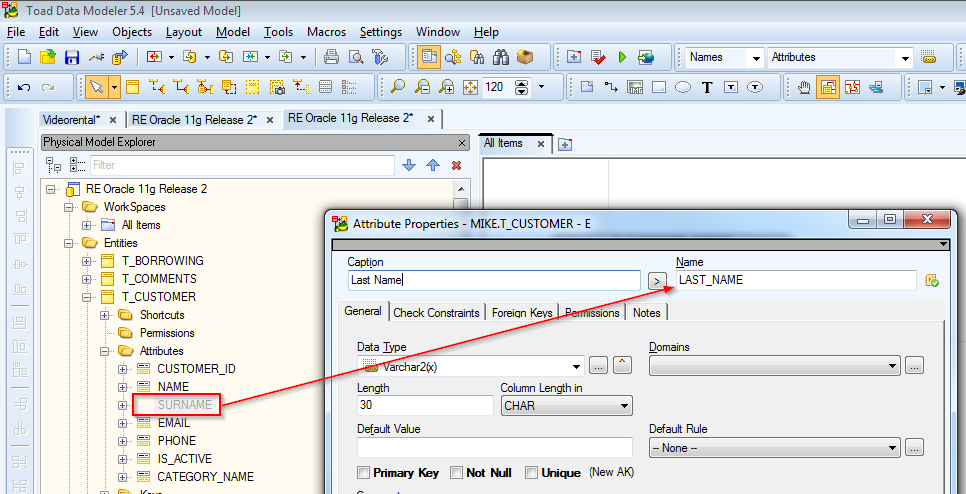Click the blue down arrow in explorer

(x=409, y=165)
